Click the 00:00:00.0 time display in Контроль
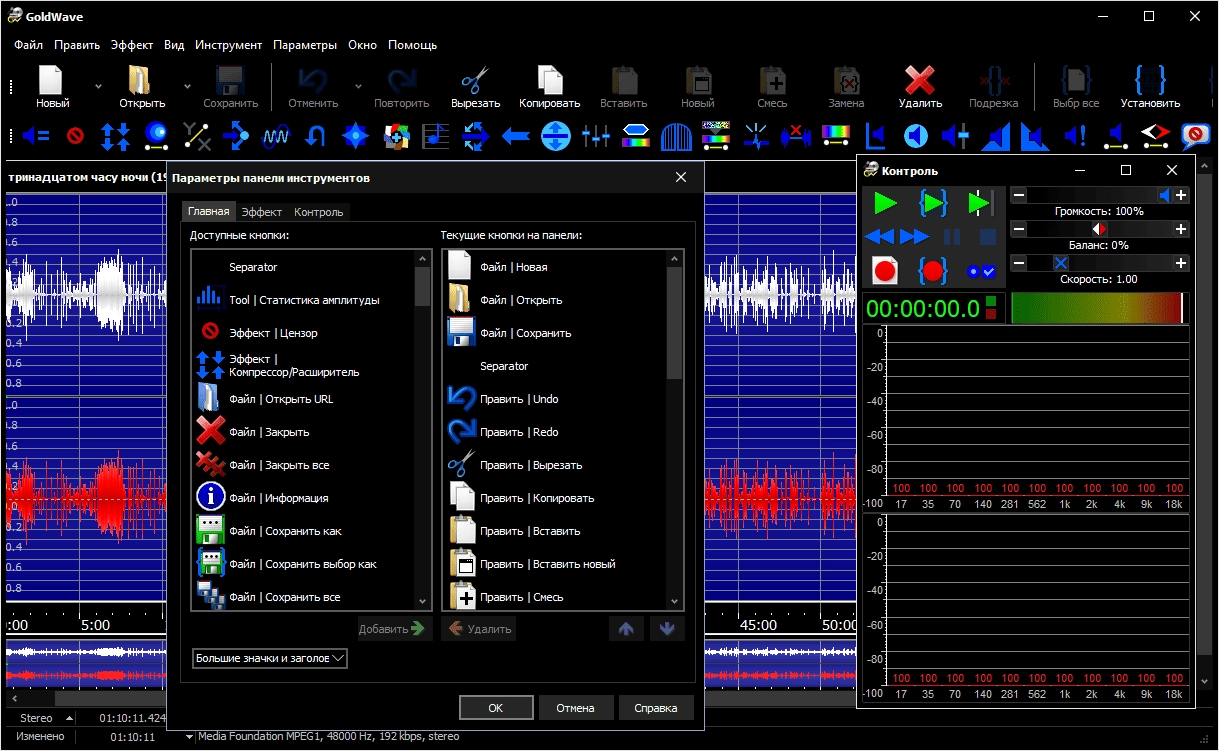 click(923, 308)
